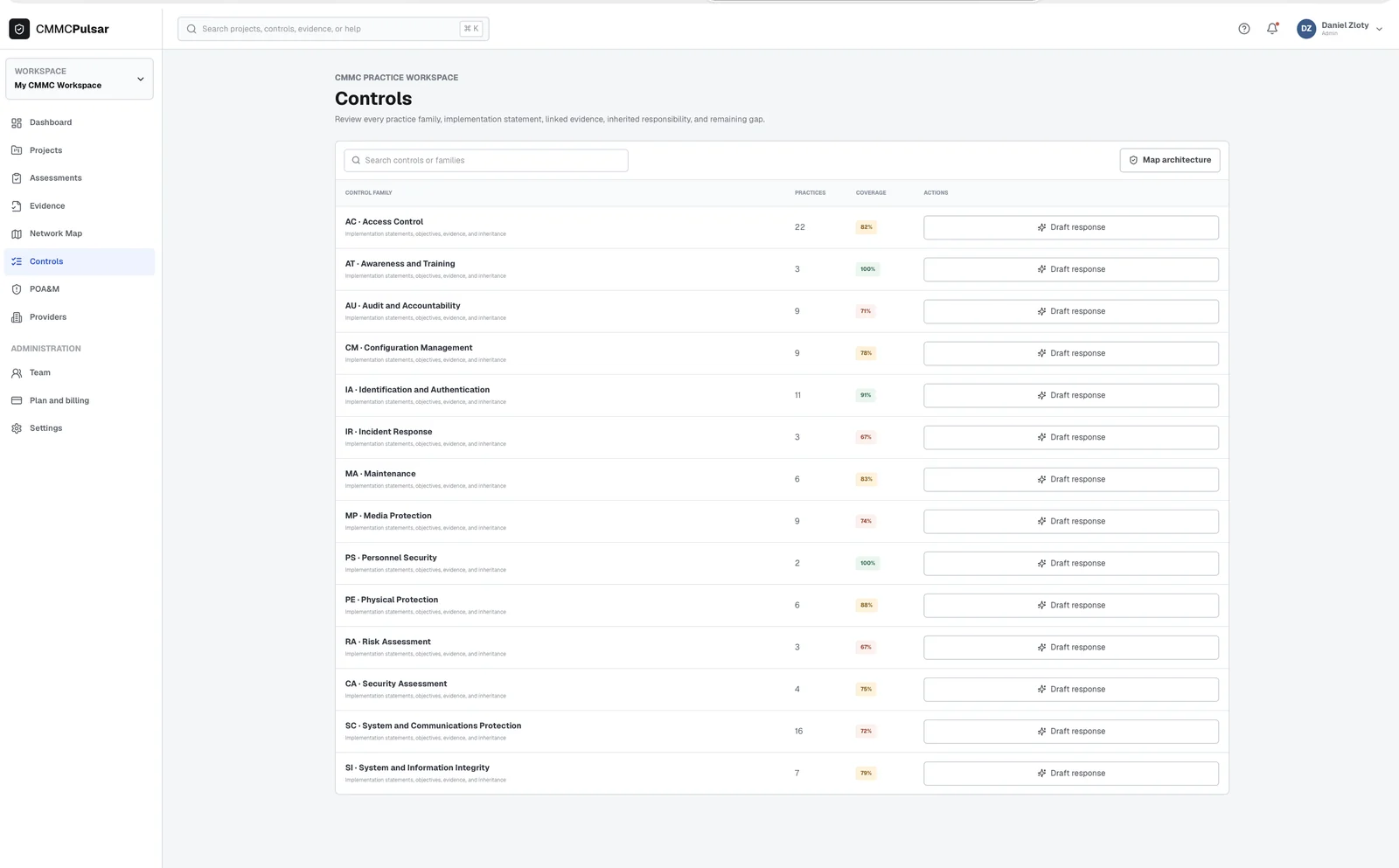Open notifications bell icon
Screen dimensions: 1399x868
coord(1272,29)
